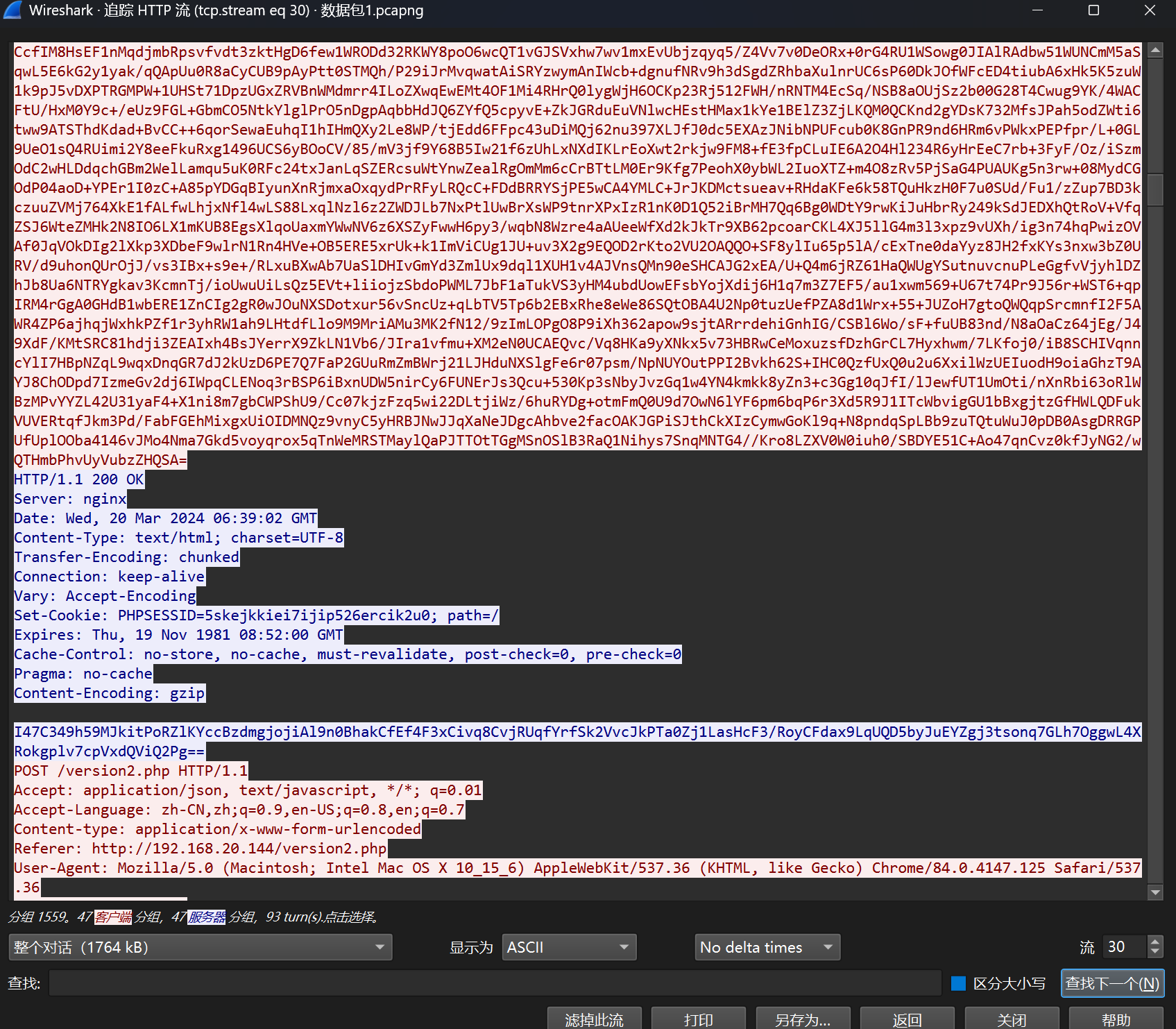The width and height of the screenshot is (1176, 1029).
Task: Click the User-Agent: Mozilla/5.0 line
Action: [x=577, y=868]
